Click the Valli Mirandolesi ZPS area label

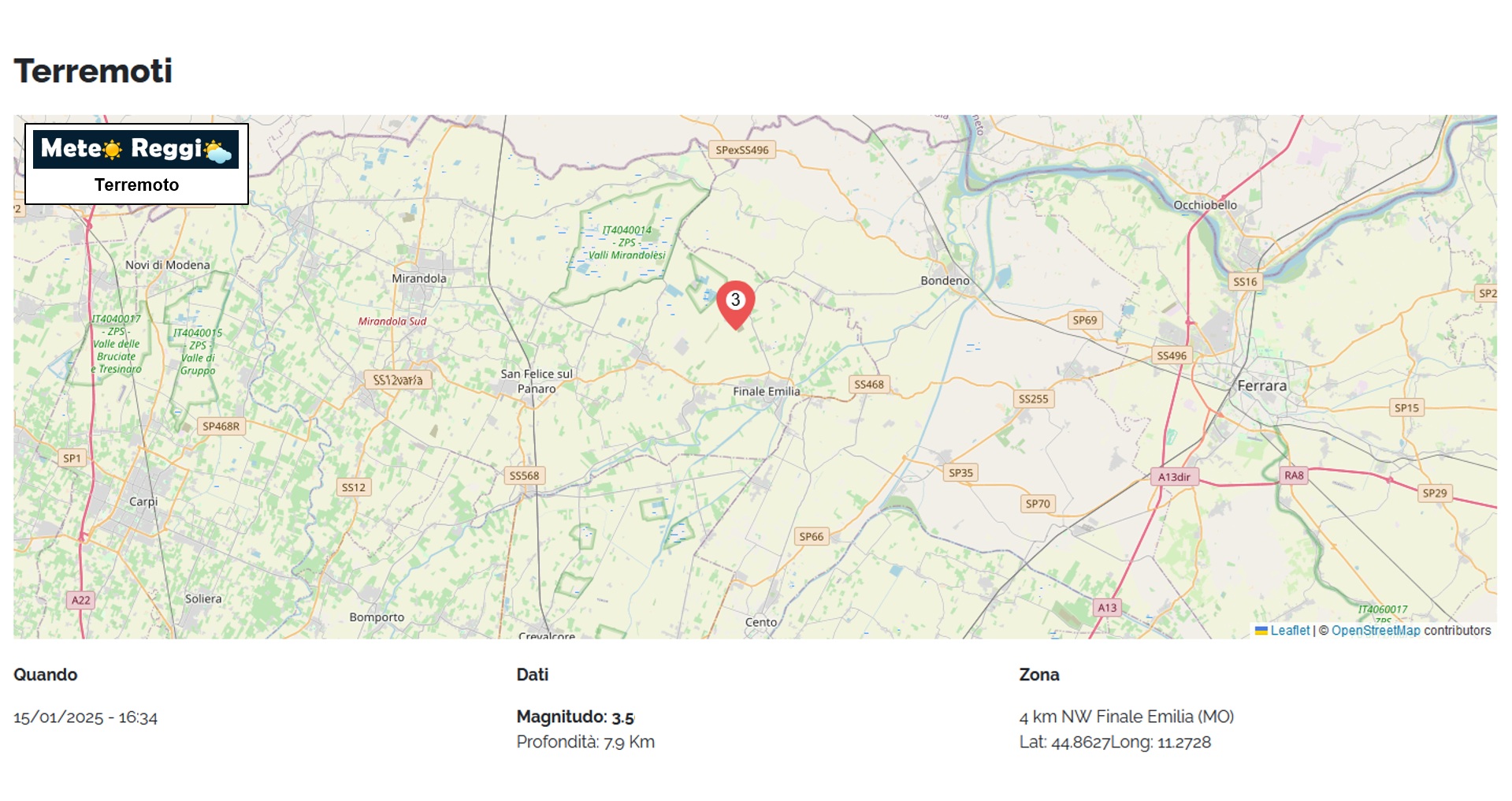point(627,243)
